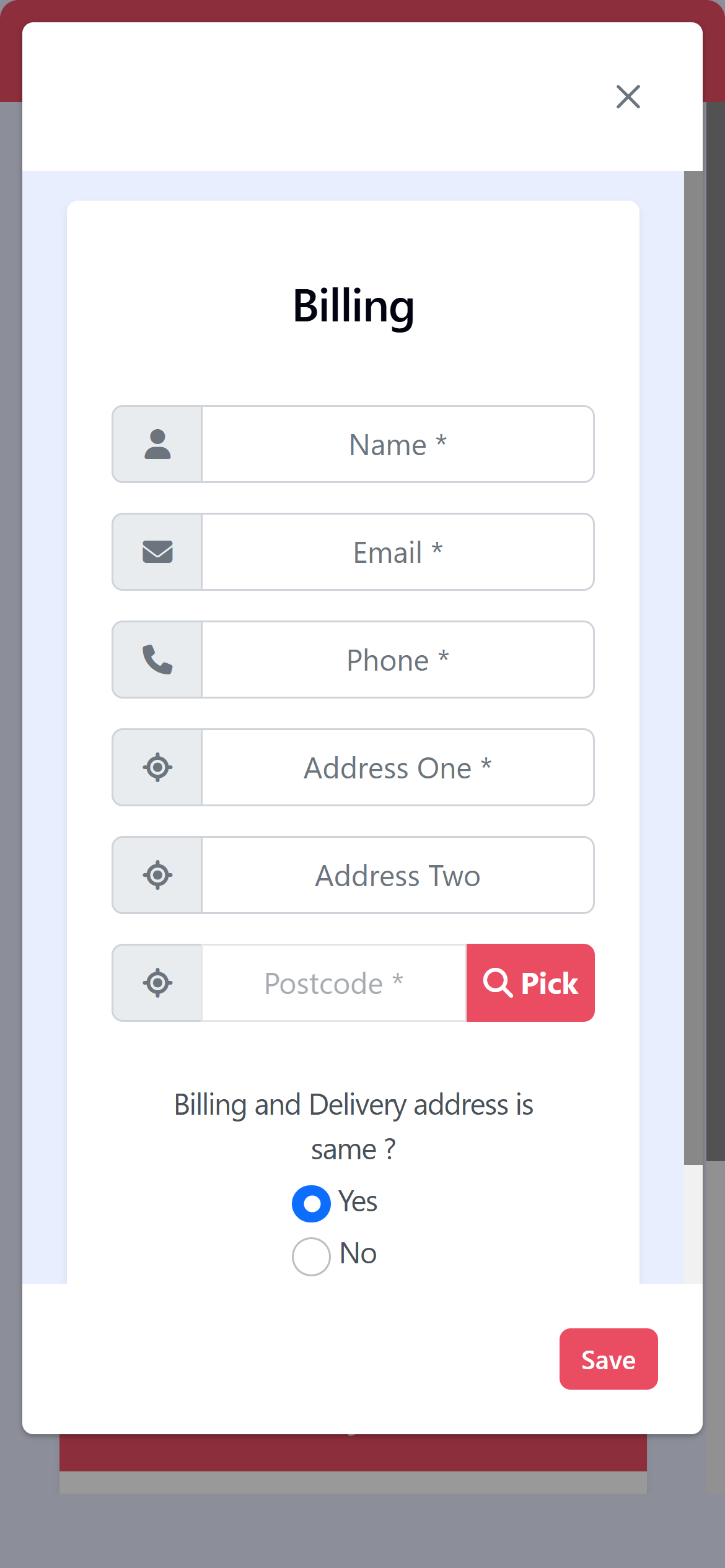This screenshot has width=725, height=1568.
Task: Focus the Email input field
Action: click(398, 552)
